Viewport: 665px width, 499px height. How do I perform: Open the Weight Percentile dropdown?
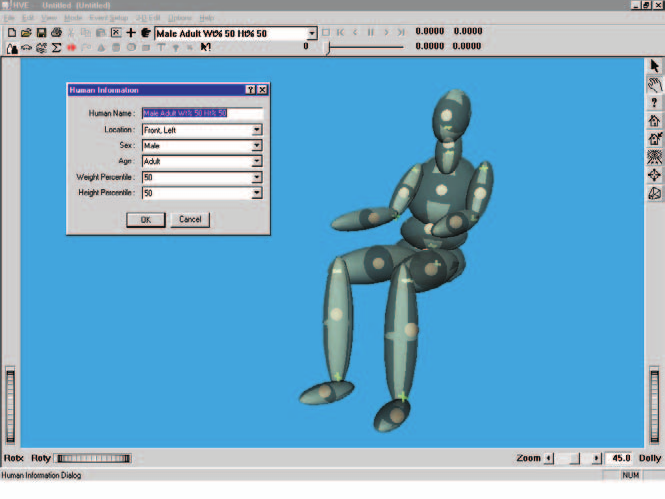click(257, 177)
